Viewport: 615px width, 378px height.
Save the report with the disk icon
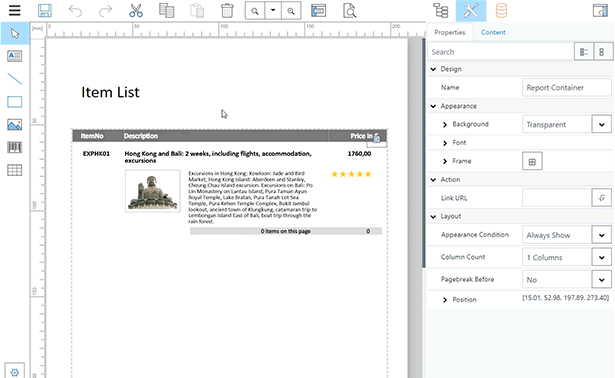pyautogui.click(x=45, y=11)
